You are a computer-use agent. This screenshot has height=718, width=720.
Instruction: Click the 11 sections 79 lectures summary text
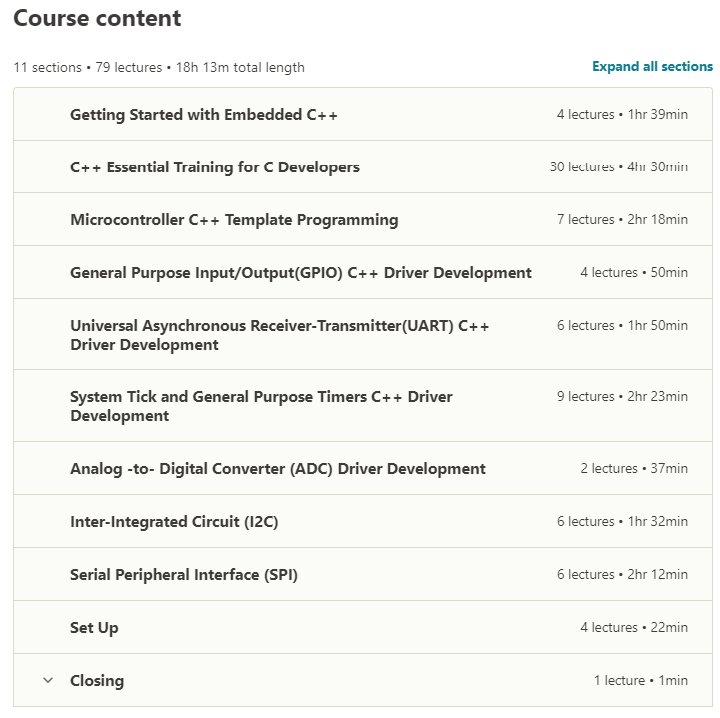click(159, 67)
